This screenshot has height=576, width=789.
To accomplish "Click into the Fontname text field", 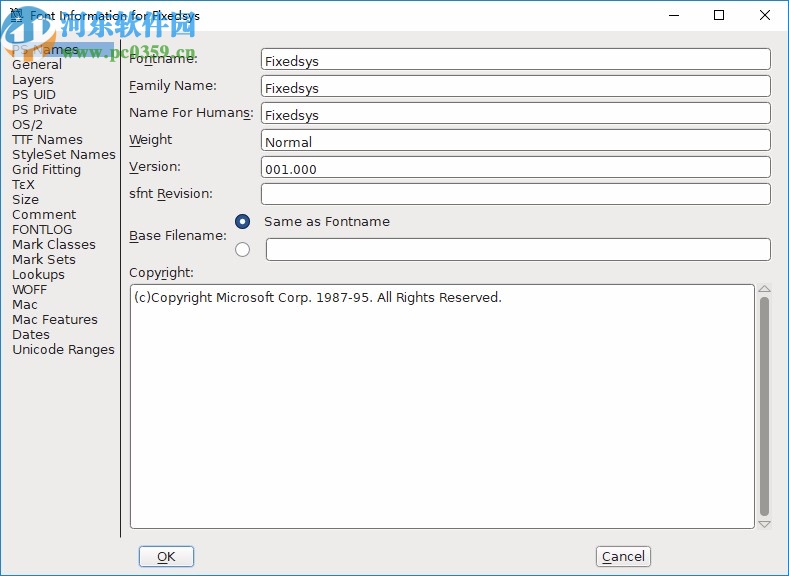I will 515,61.
